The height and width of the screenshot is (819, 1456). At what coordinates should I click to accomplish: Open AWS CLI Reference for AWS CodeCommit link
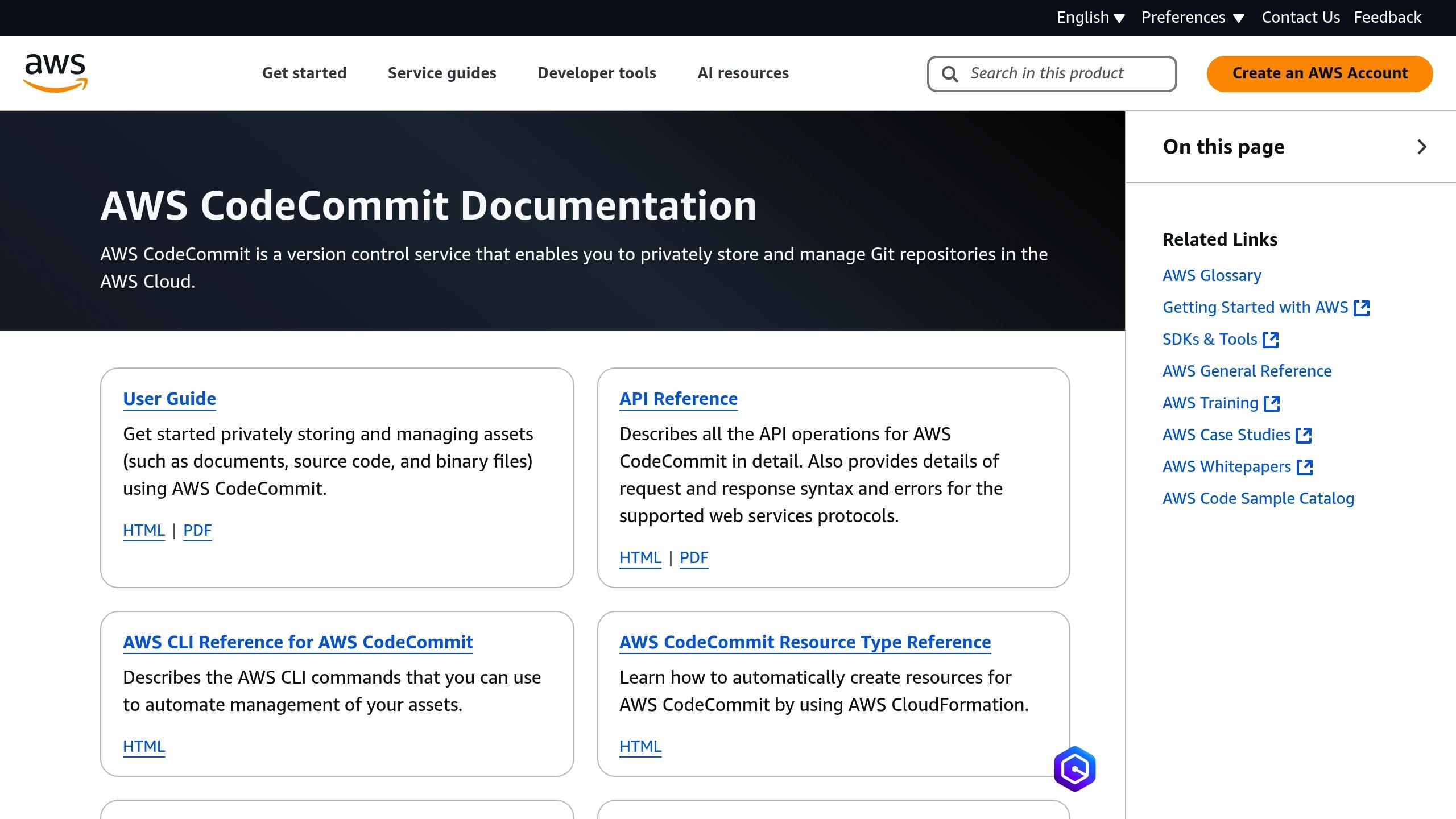coord(298,642)
